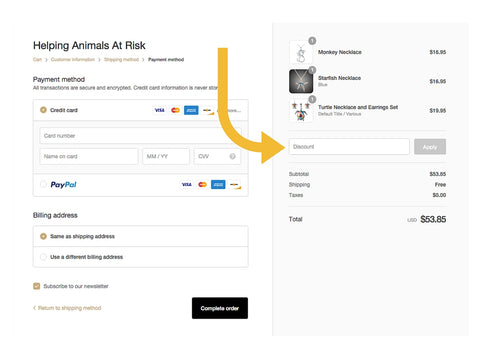Click Discover icon in Credit card row

(207, 110)
